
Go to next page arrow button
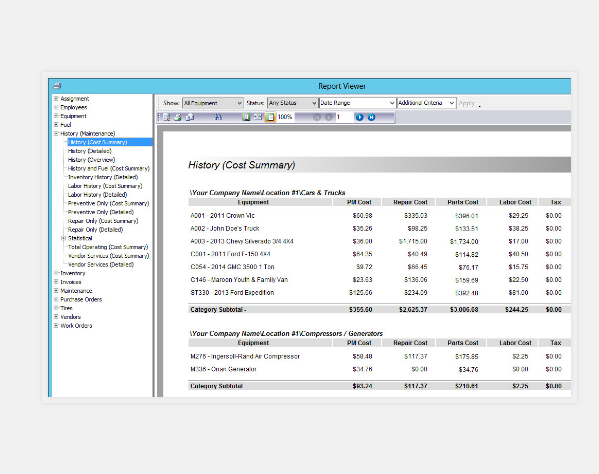click(359, 117)
